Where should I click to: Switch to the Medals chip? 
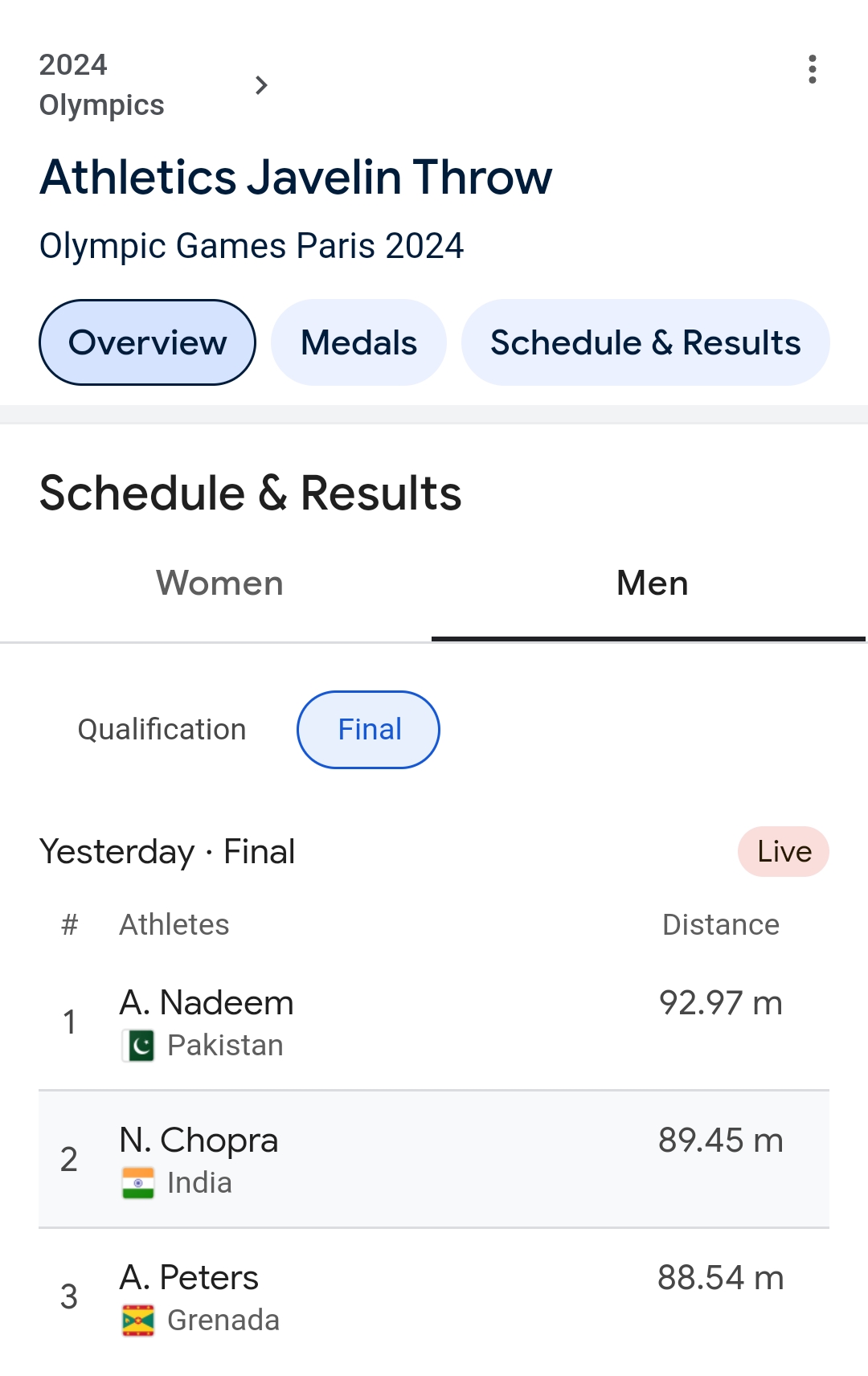pyautogui.click(x=358, y=342)
